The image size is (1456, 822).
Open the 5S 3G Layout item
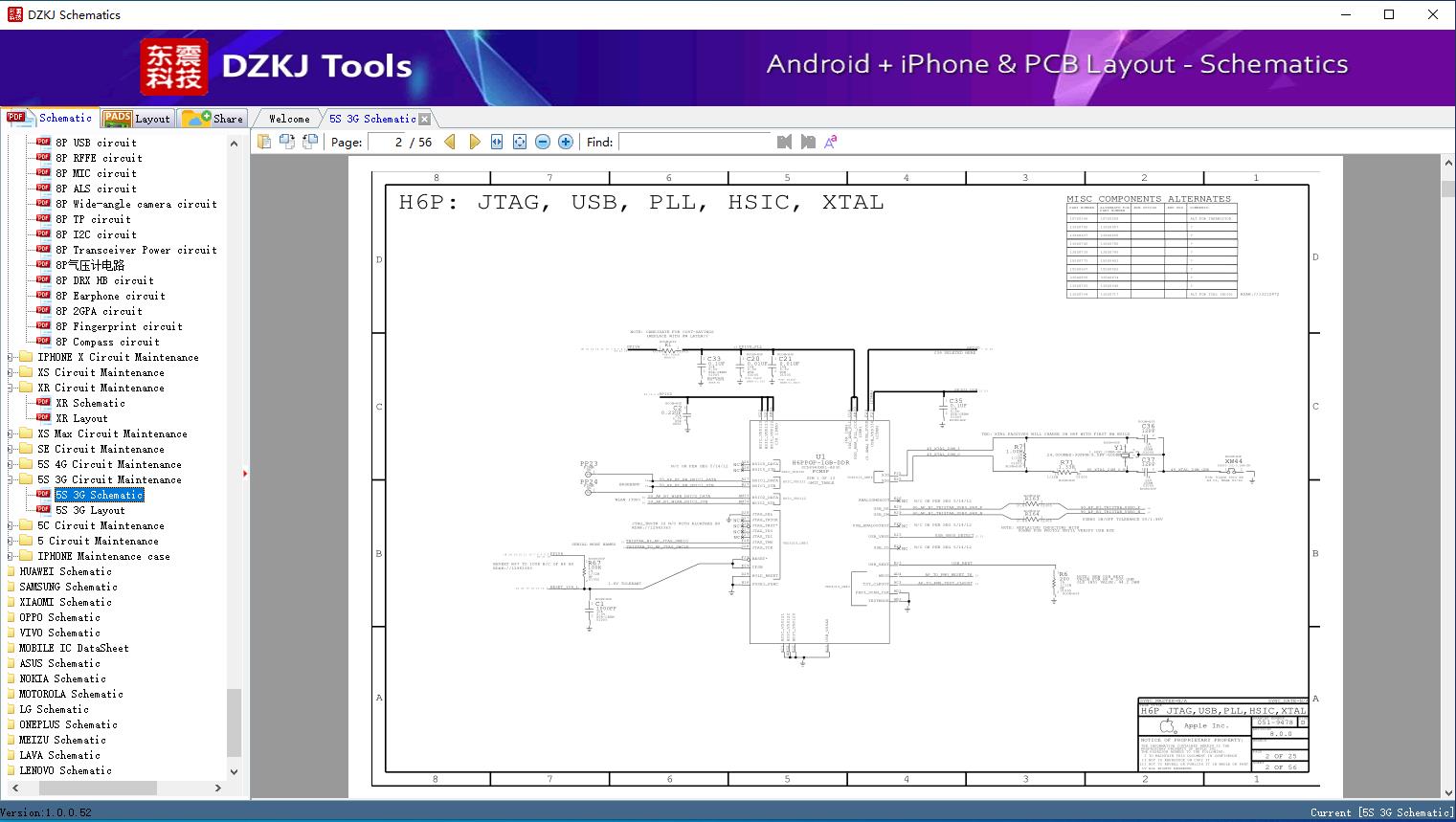click(90, 511)
